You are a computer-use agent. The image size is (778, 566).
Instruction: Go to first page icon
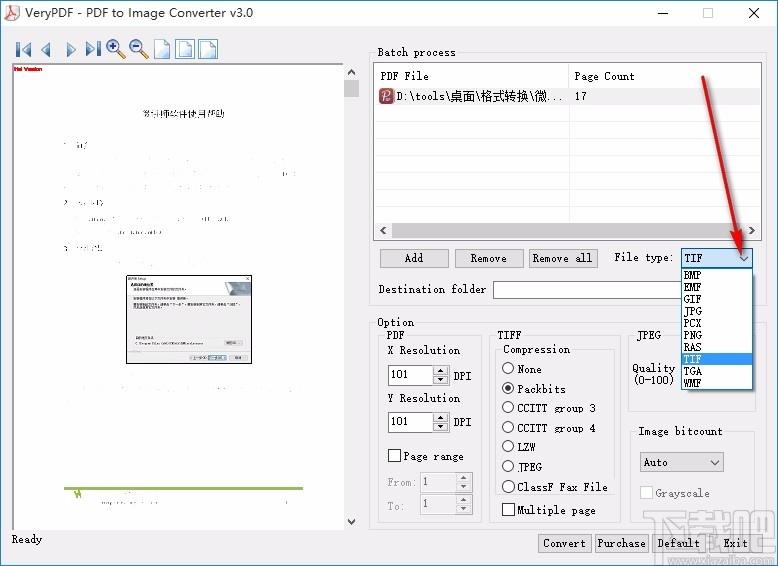(23, 49)
